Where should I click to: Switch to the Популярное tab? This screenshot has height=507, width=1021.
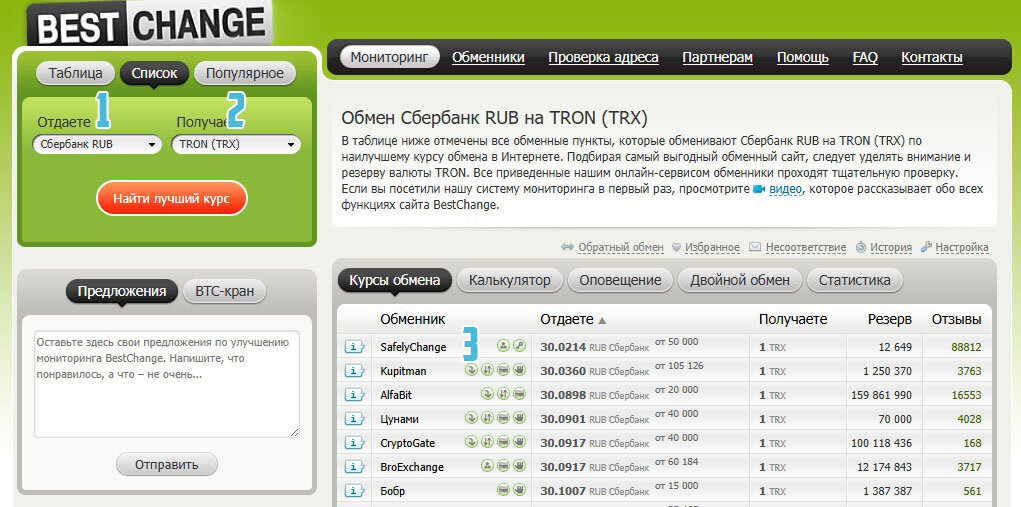point(245,73)
